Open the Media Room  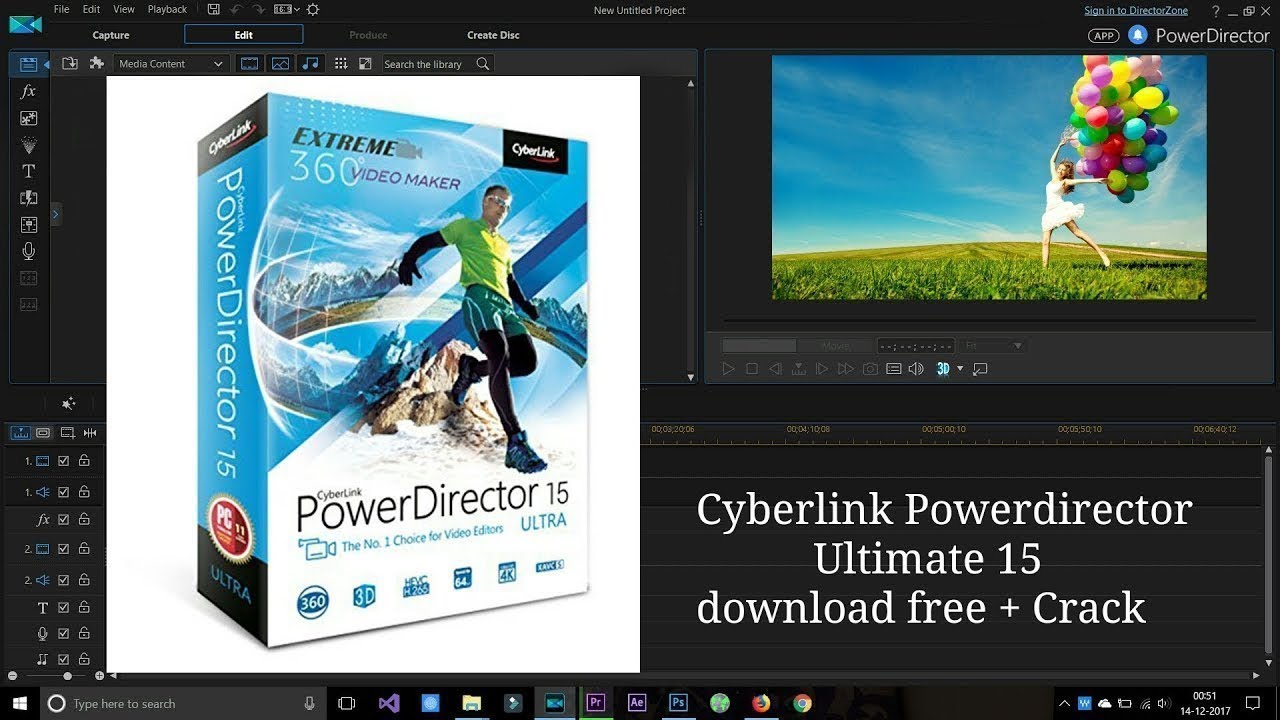coord(29,64)
